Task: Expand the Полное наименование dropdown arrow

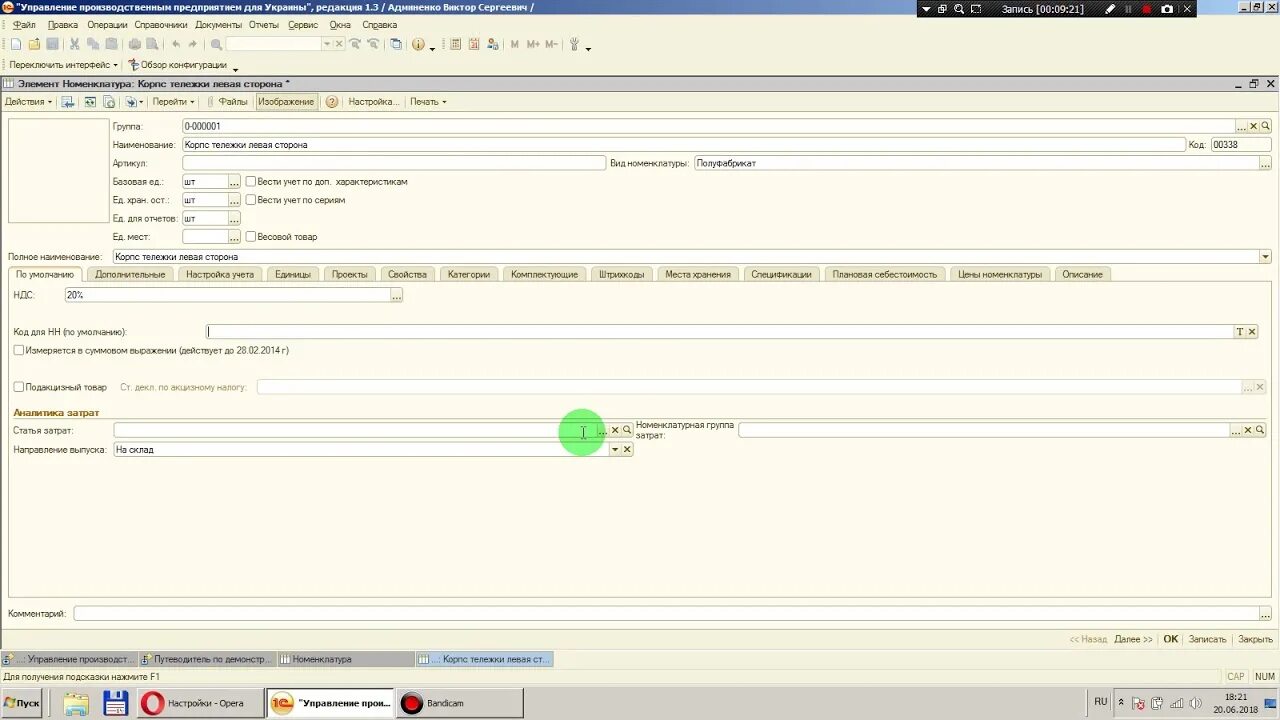Action: 1266,257
